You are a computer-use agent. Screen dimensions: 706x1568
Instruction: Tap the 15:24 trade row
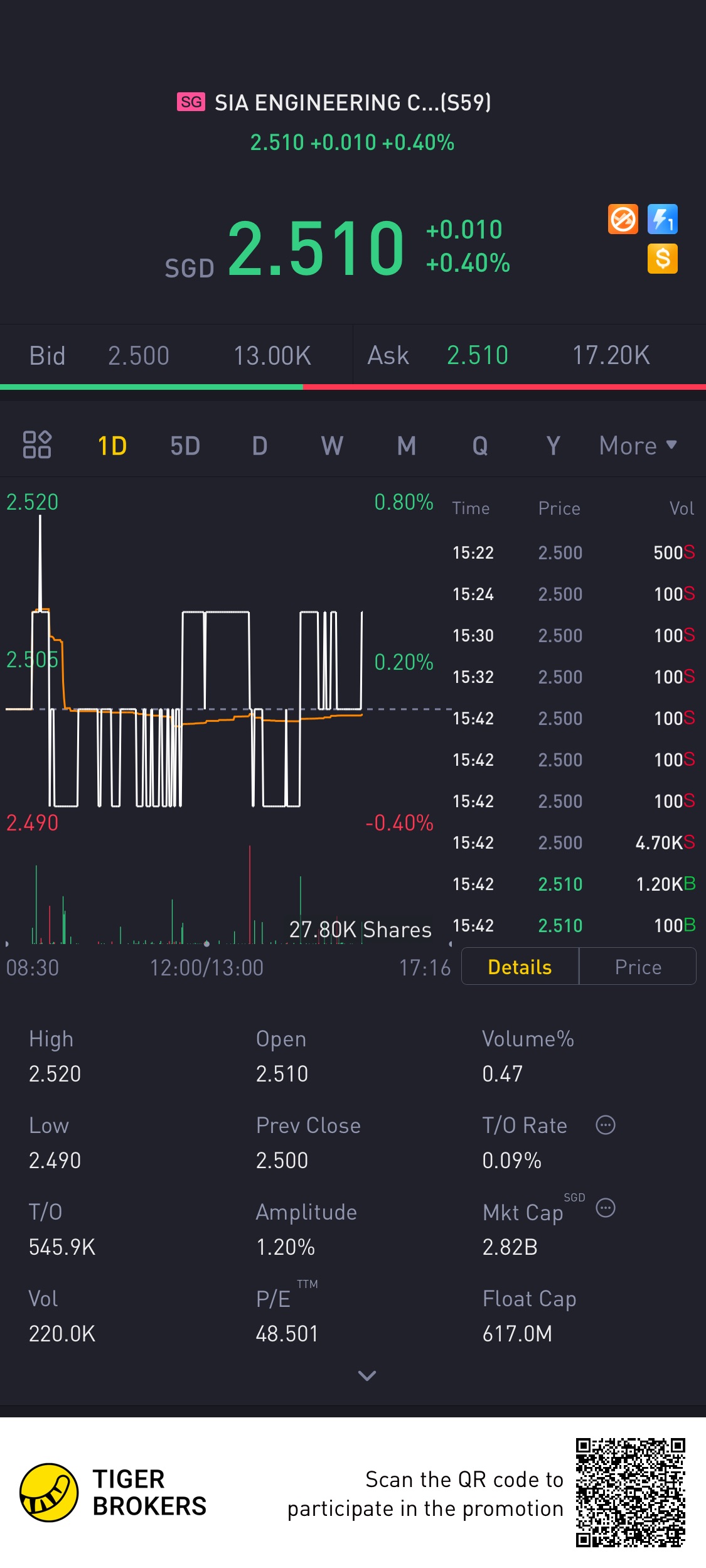[574, 594]
